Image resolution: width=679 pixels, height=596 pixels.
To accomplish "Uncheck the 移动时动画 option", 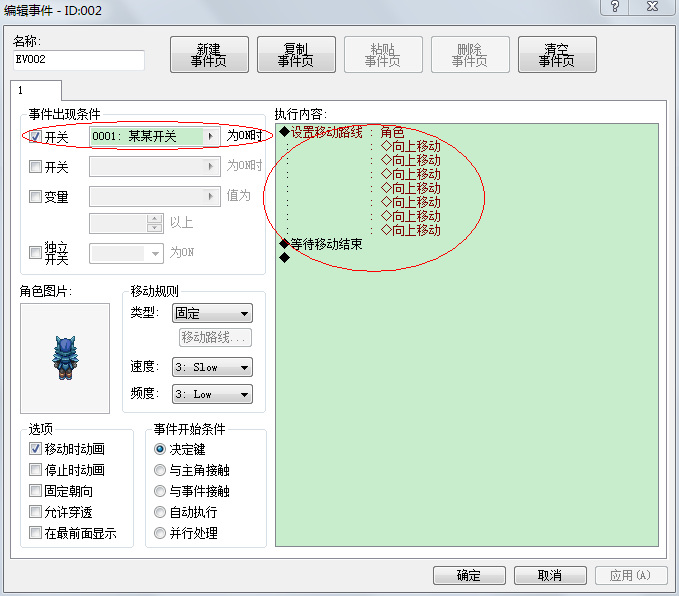I will point(35,448).
